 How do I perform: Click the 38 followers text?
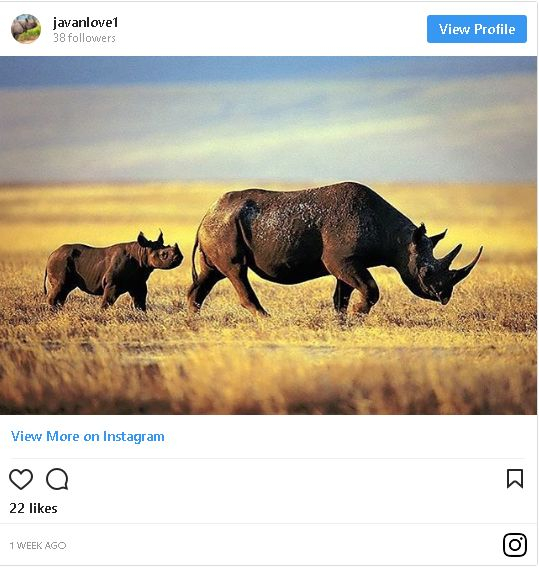(x=84, y=38)
